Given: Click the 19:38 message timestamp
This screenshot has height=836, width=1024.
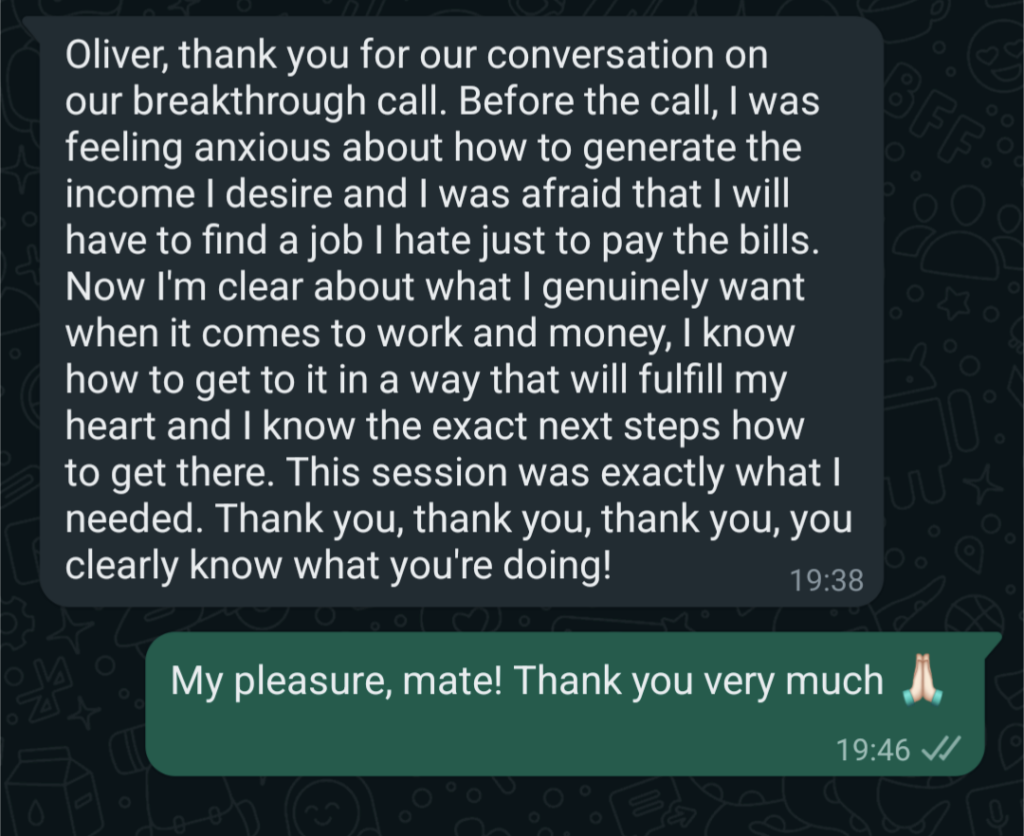Looking at the screenshot, I should (826, 580).
